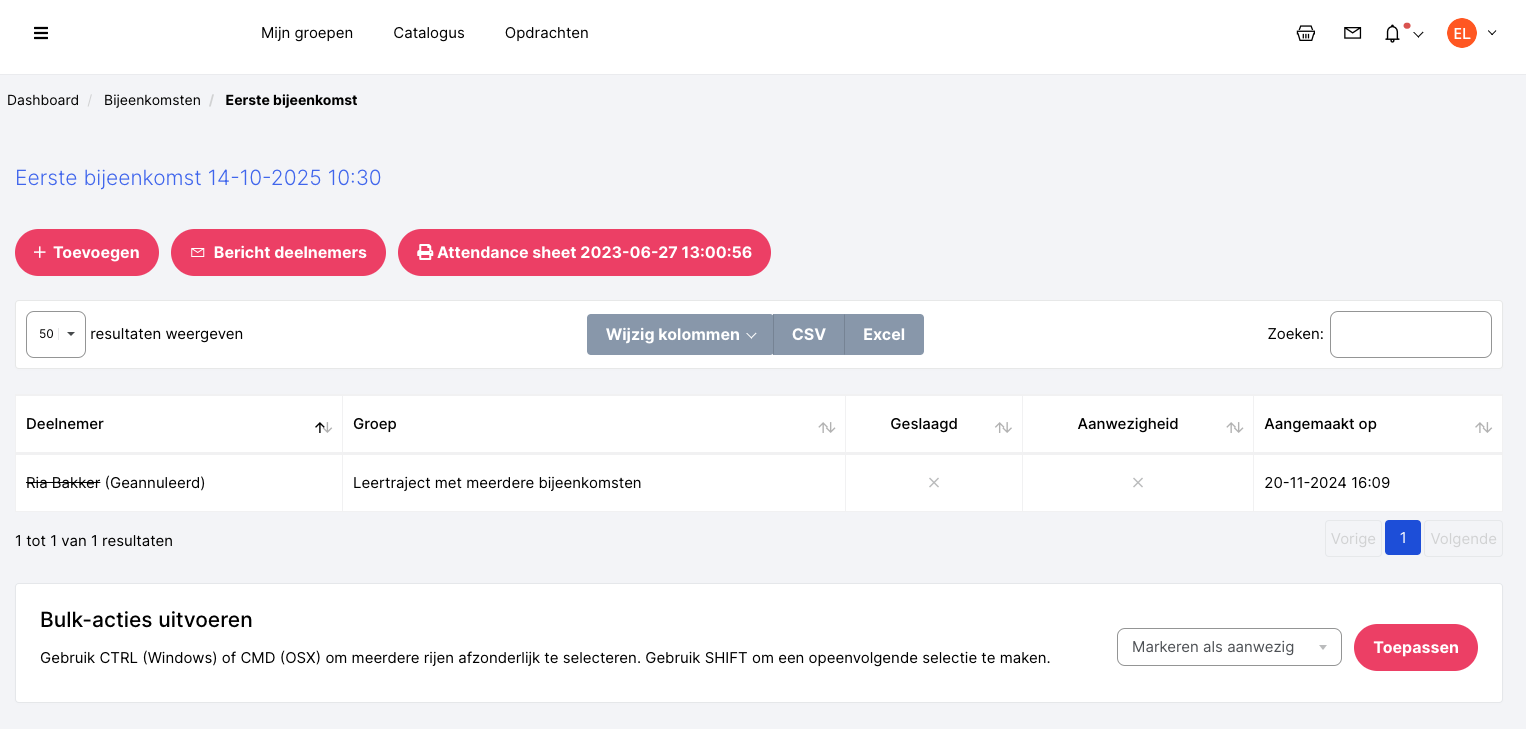Sort table by Groep column
The image size is (1526, 729).
pos(593,424)
